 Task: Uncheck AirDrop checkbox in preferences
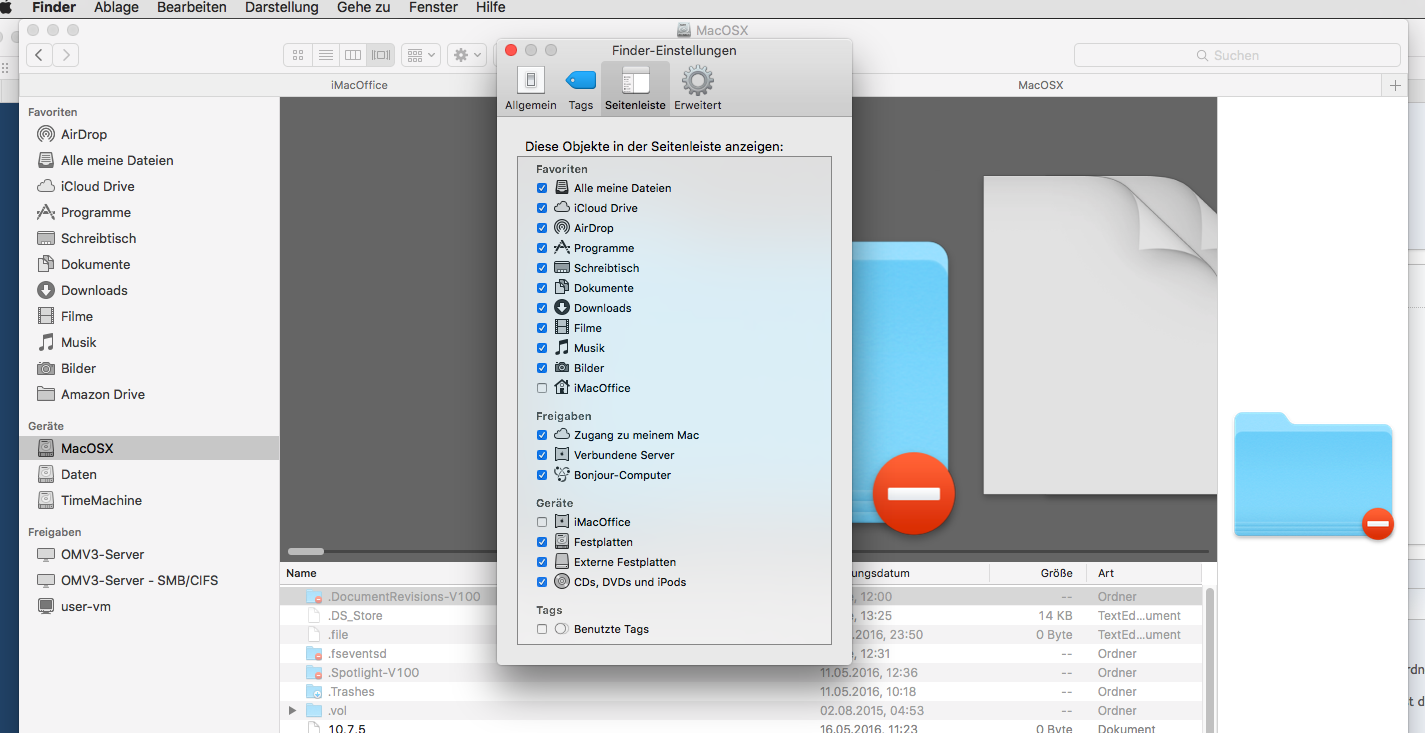[x=542, y=228]
